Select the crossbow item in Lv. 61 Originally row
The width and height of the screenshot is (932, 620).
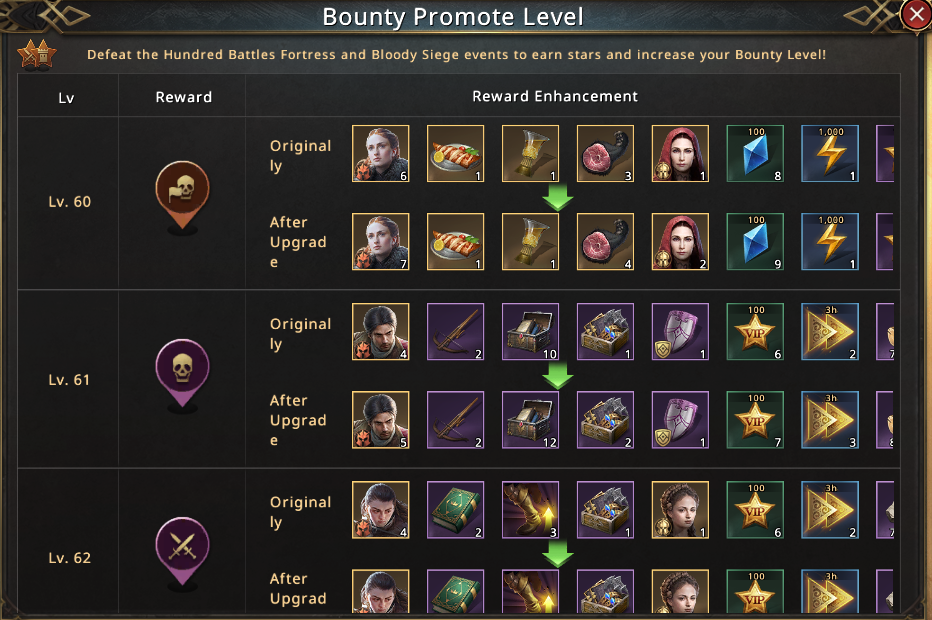(x=455, y=332)
